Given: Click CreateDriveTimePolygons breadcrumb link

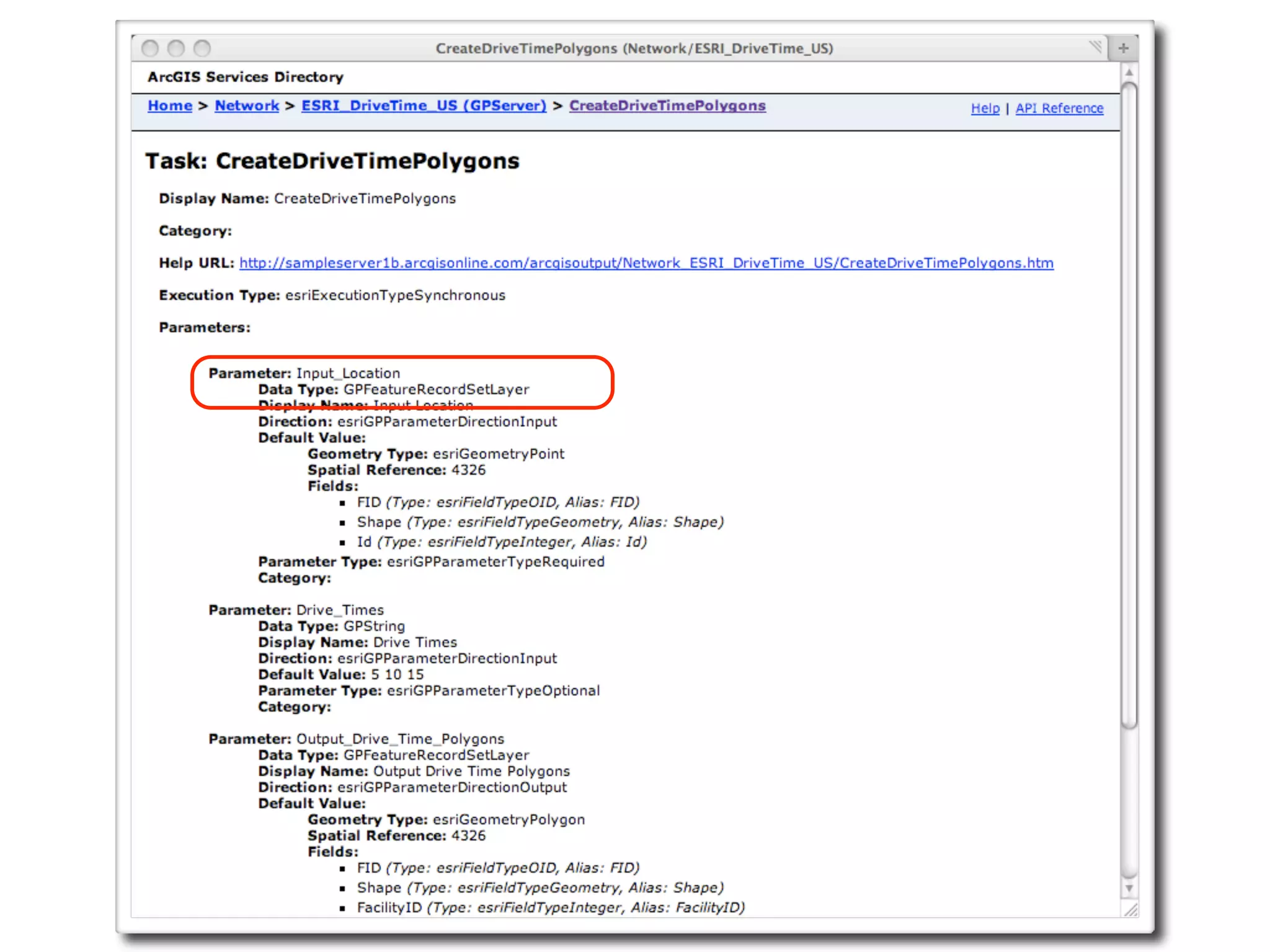Looking at the screenshot, I should pyautogui.click(x=667, y=106).
